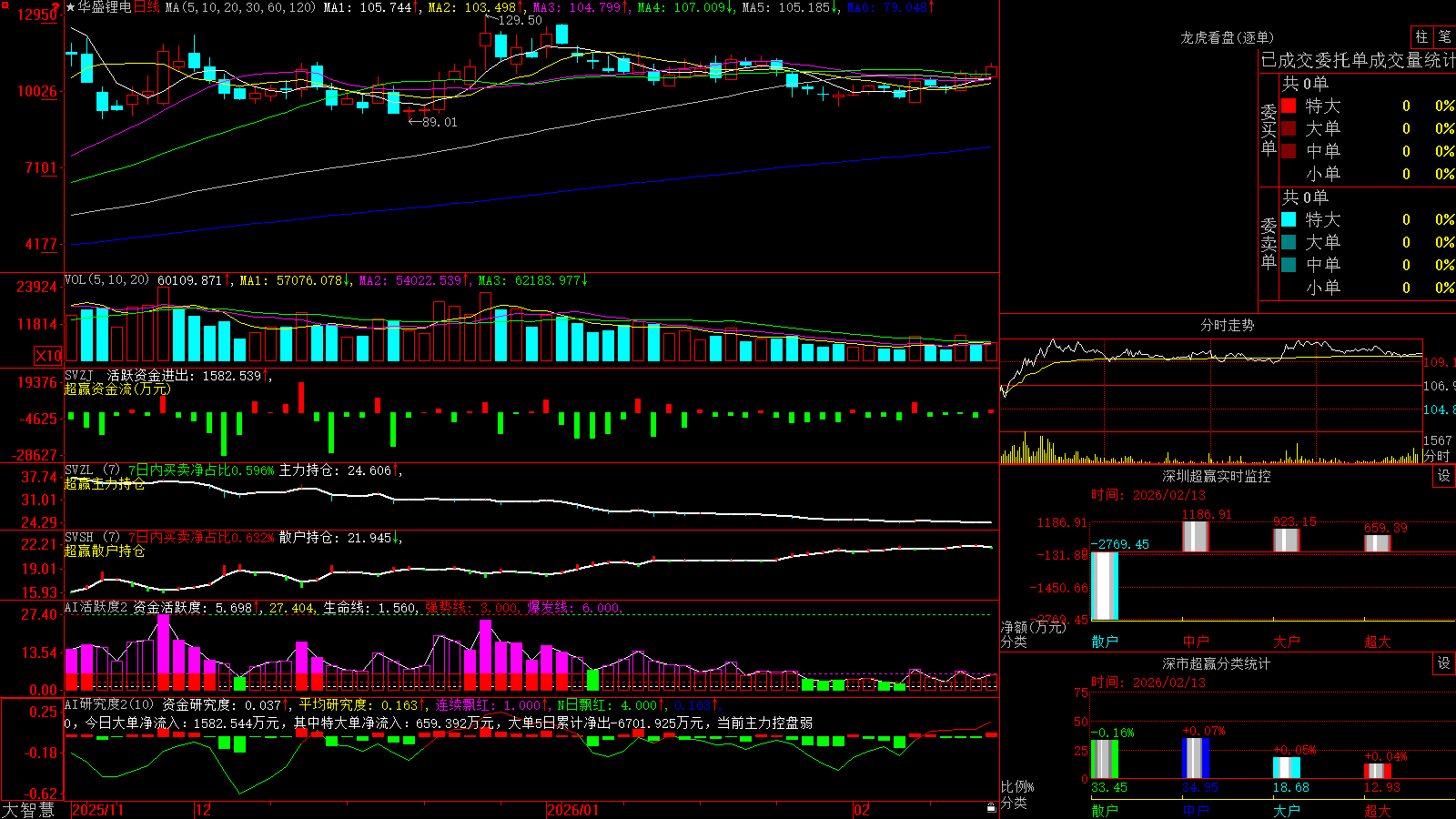The height and width of the screenshot is (819, 1456).
Task: Click the 大智慧 logo in bottom-left corner
Action: pyautogui.click(x=28, y=809)
